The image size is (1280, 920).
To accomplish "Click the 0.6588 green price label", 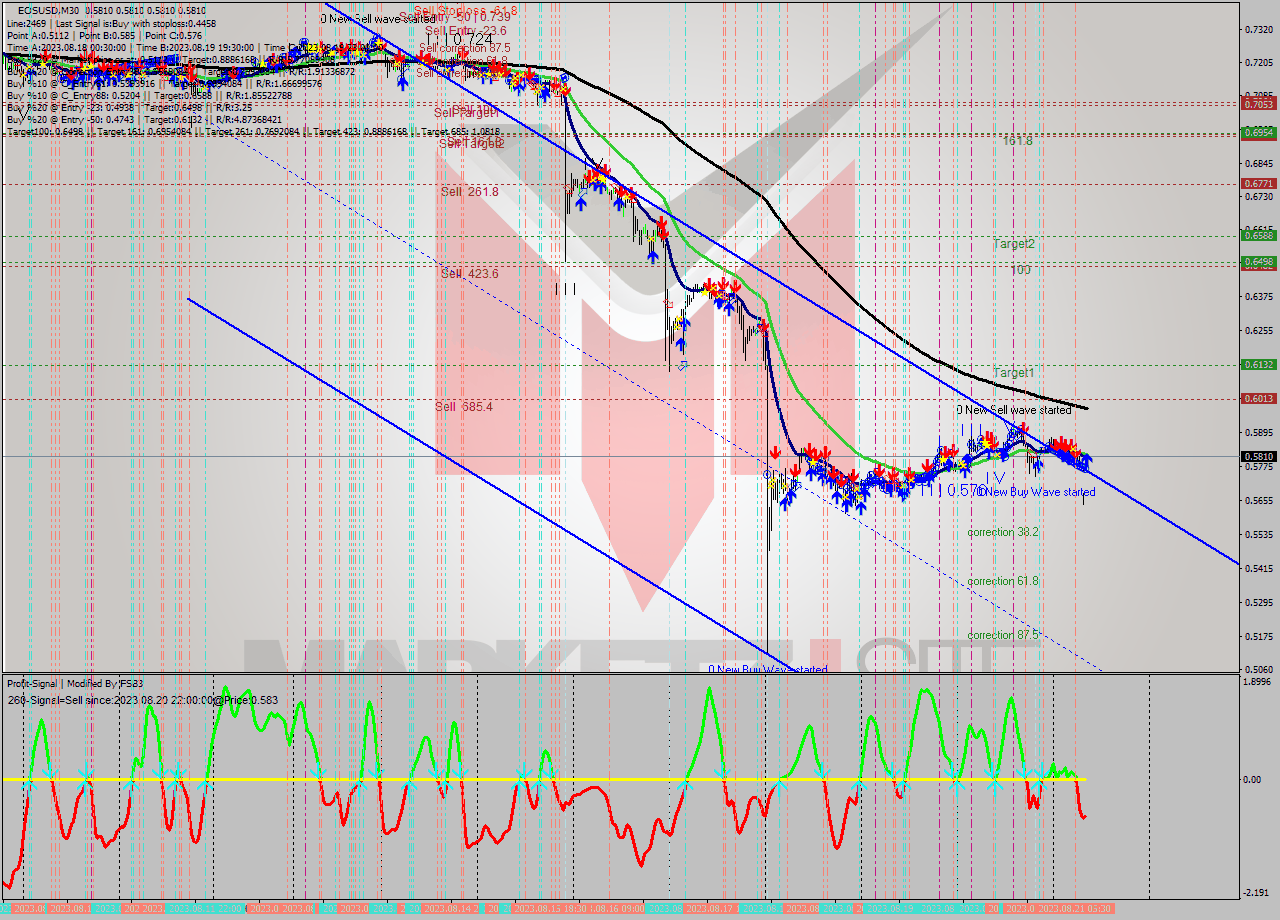I will (1258, 236).
